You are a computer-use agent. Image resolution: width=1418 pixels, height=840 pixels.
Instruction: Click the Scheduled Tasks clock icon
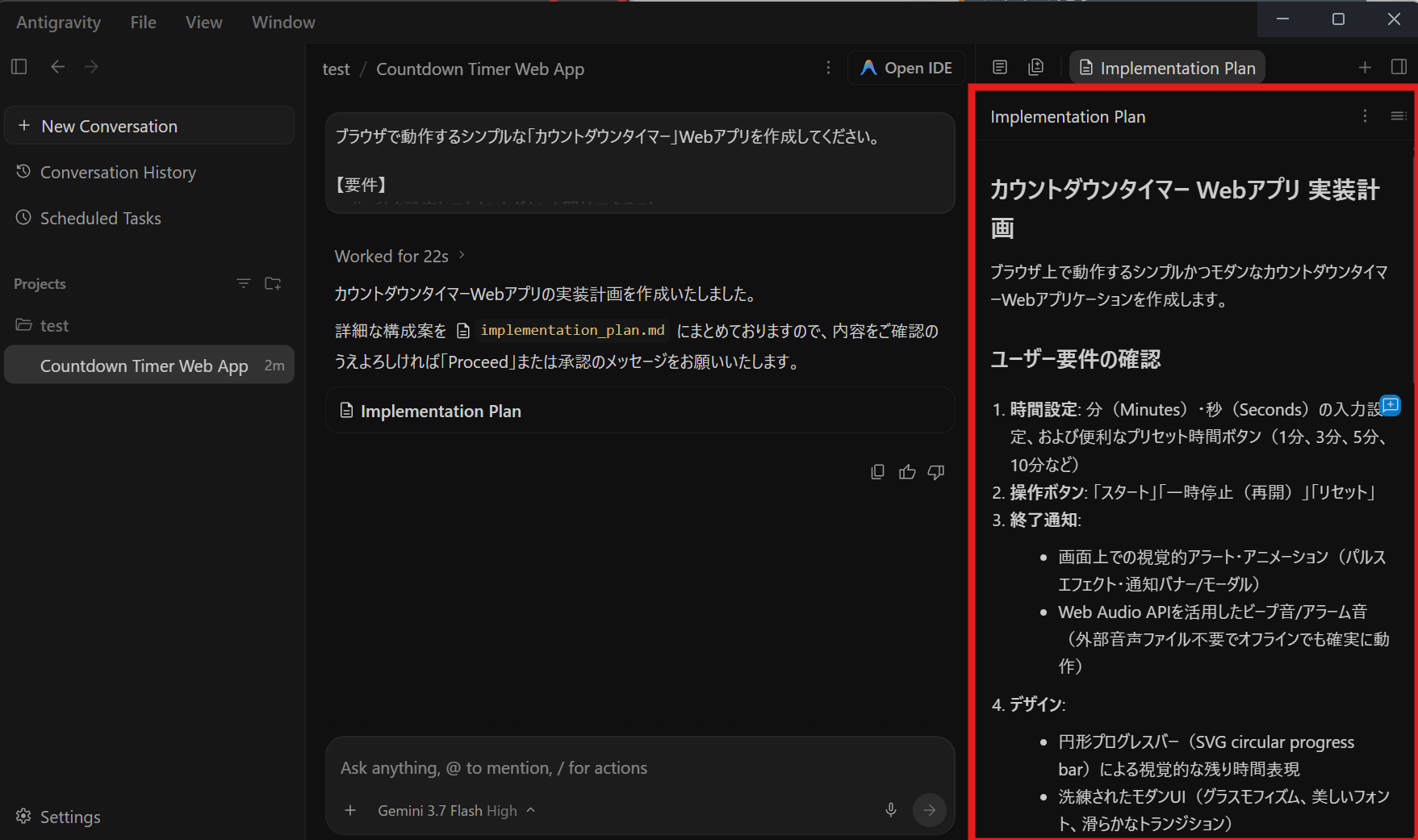23,217
